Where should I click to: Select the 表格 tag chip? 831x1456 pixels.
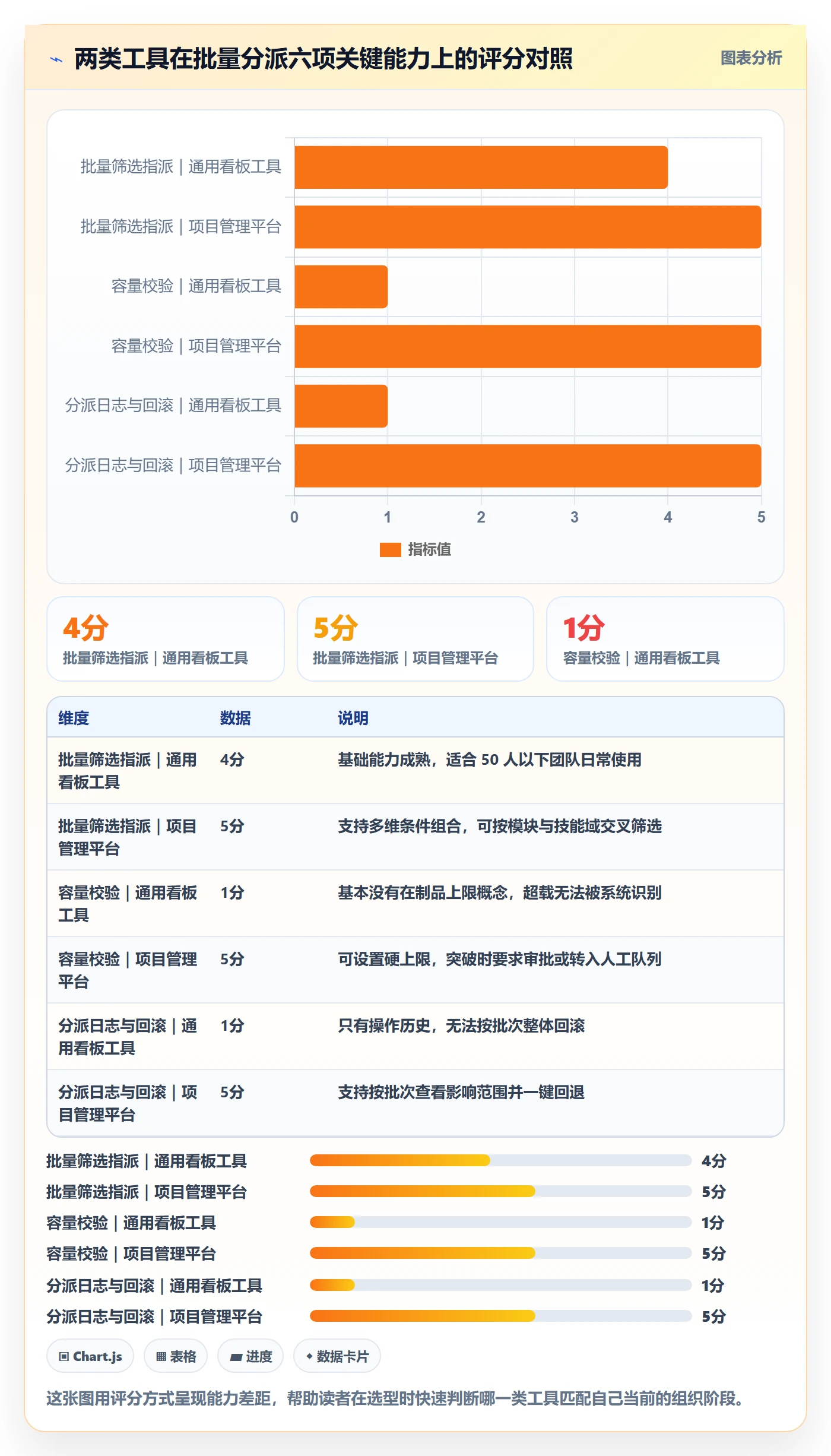pos(176,1356)
